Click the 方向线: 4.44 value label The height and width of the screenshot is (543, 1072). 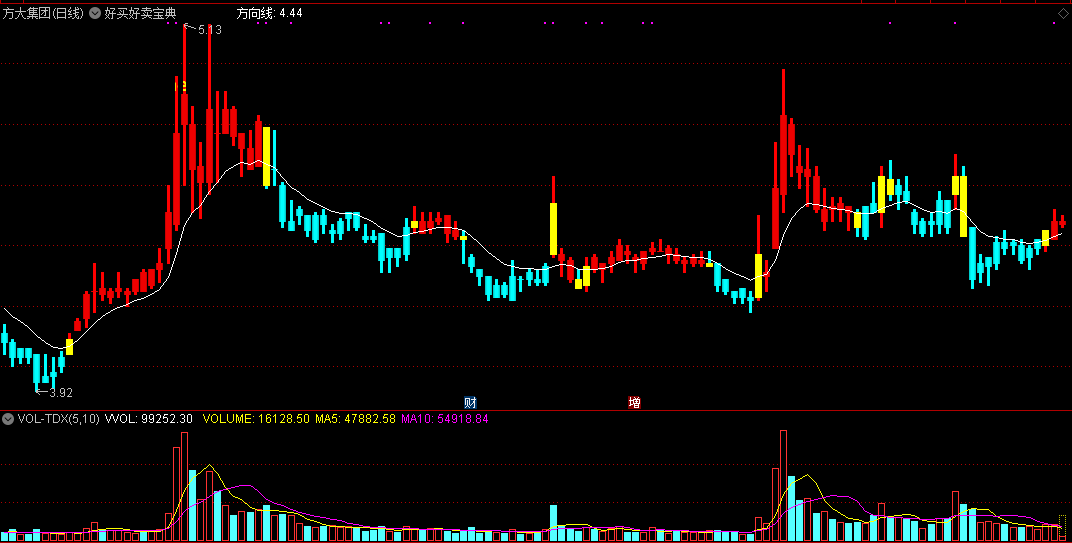269,13
